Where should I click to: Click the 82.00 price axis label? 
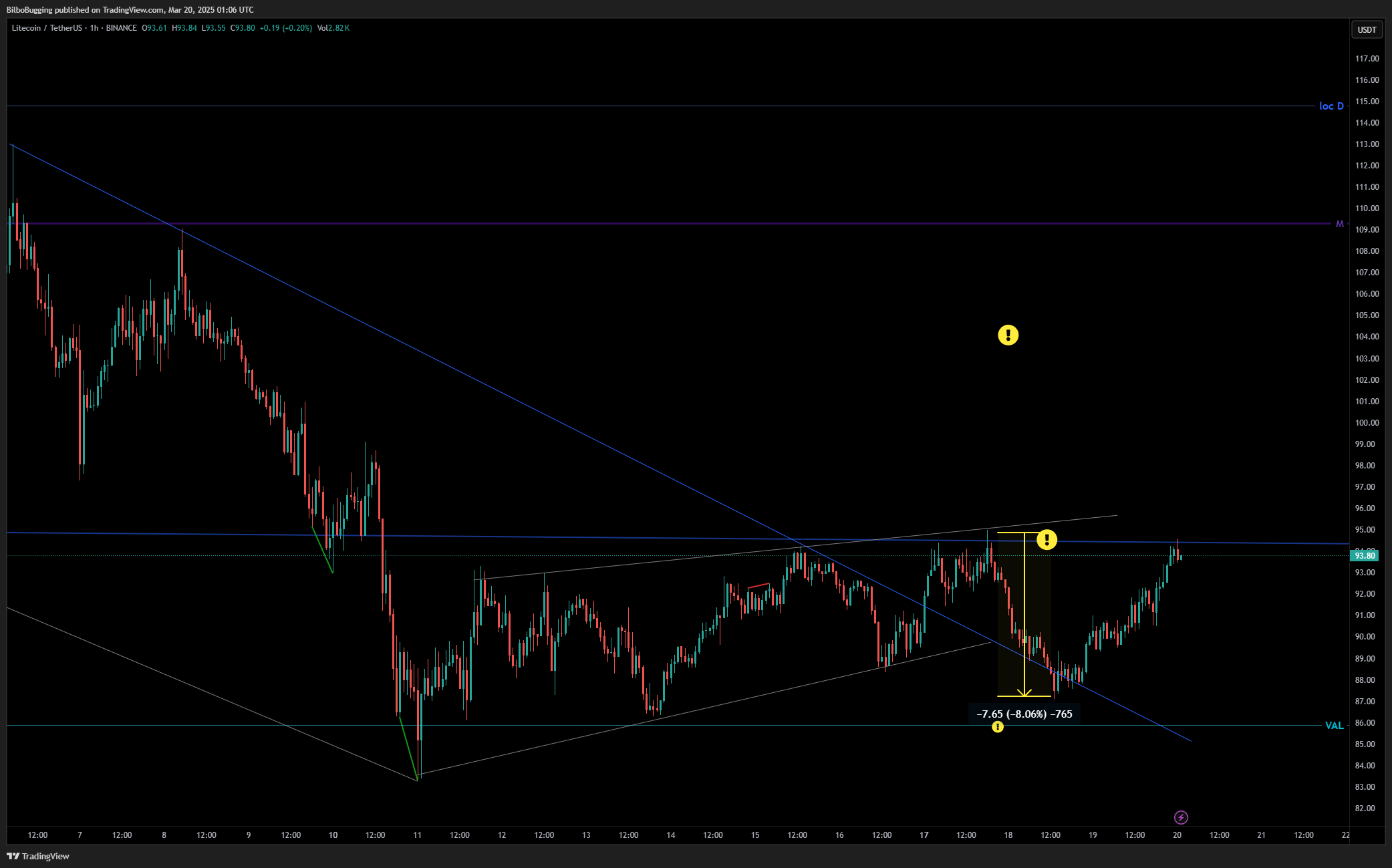(1367, 809)
